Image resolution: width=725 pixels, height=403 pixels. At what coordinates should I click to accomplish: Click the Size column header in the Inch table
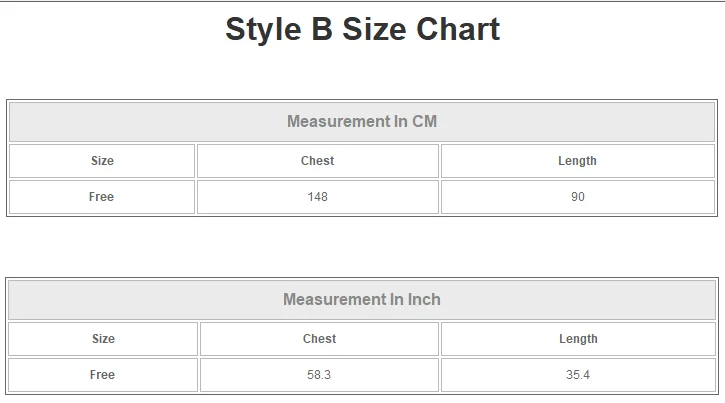click(103, 339)
